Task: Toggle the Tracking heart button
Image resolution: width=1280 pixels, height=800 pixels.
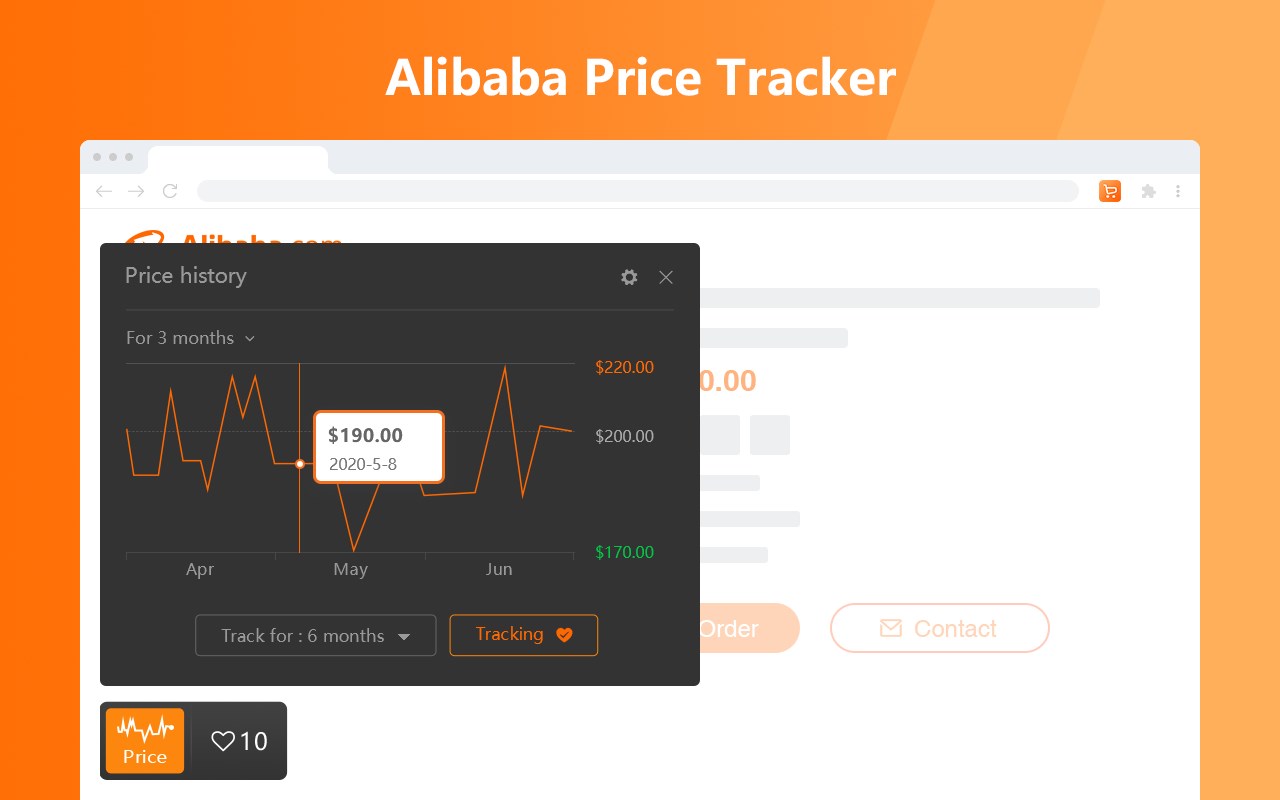Action: 523,635
